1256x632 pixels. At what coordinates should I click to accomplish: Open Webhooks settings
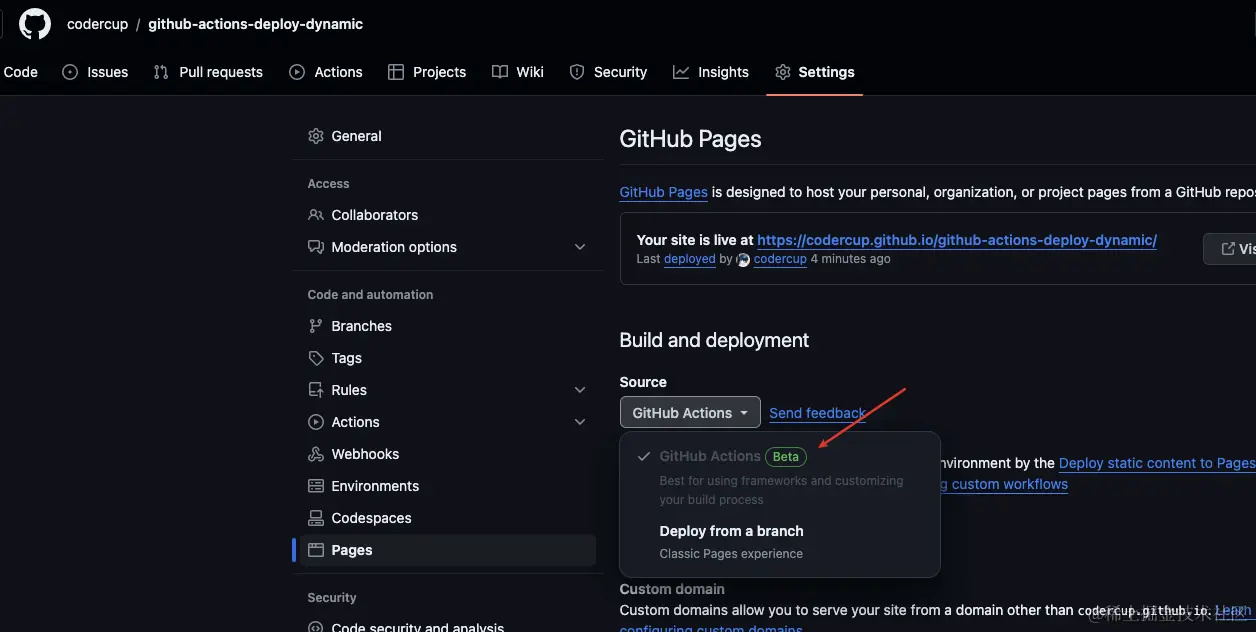[x=448, y=454]
